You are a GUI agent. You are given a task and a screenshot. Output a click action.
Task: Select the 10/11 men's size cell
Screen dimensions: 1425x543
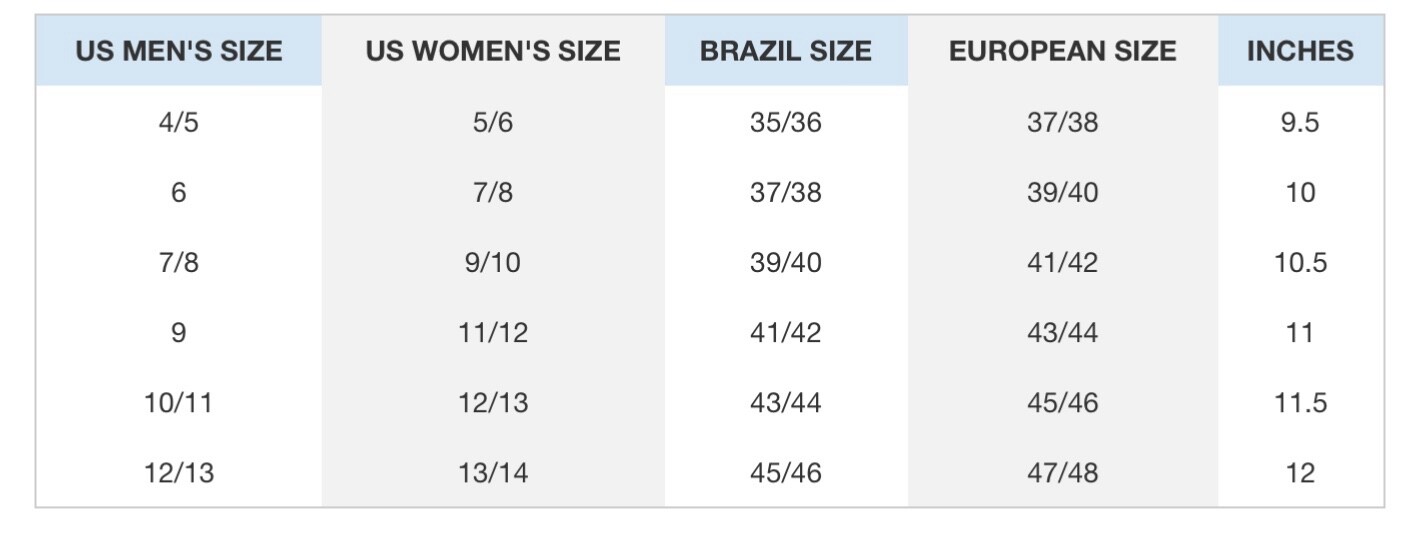179,403
